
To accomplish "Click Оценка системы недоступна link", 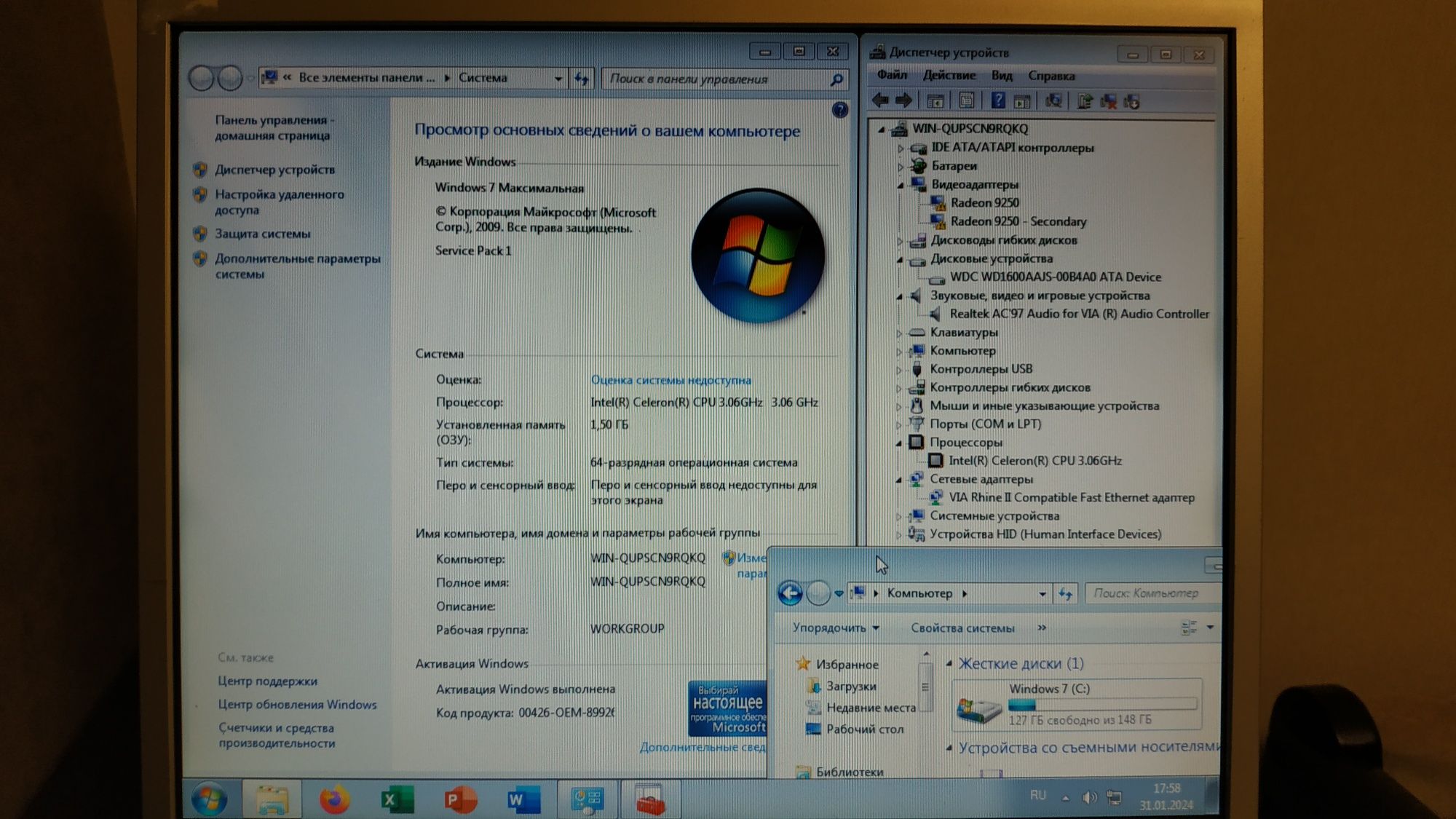I will pos(670,380).
